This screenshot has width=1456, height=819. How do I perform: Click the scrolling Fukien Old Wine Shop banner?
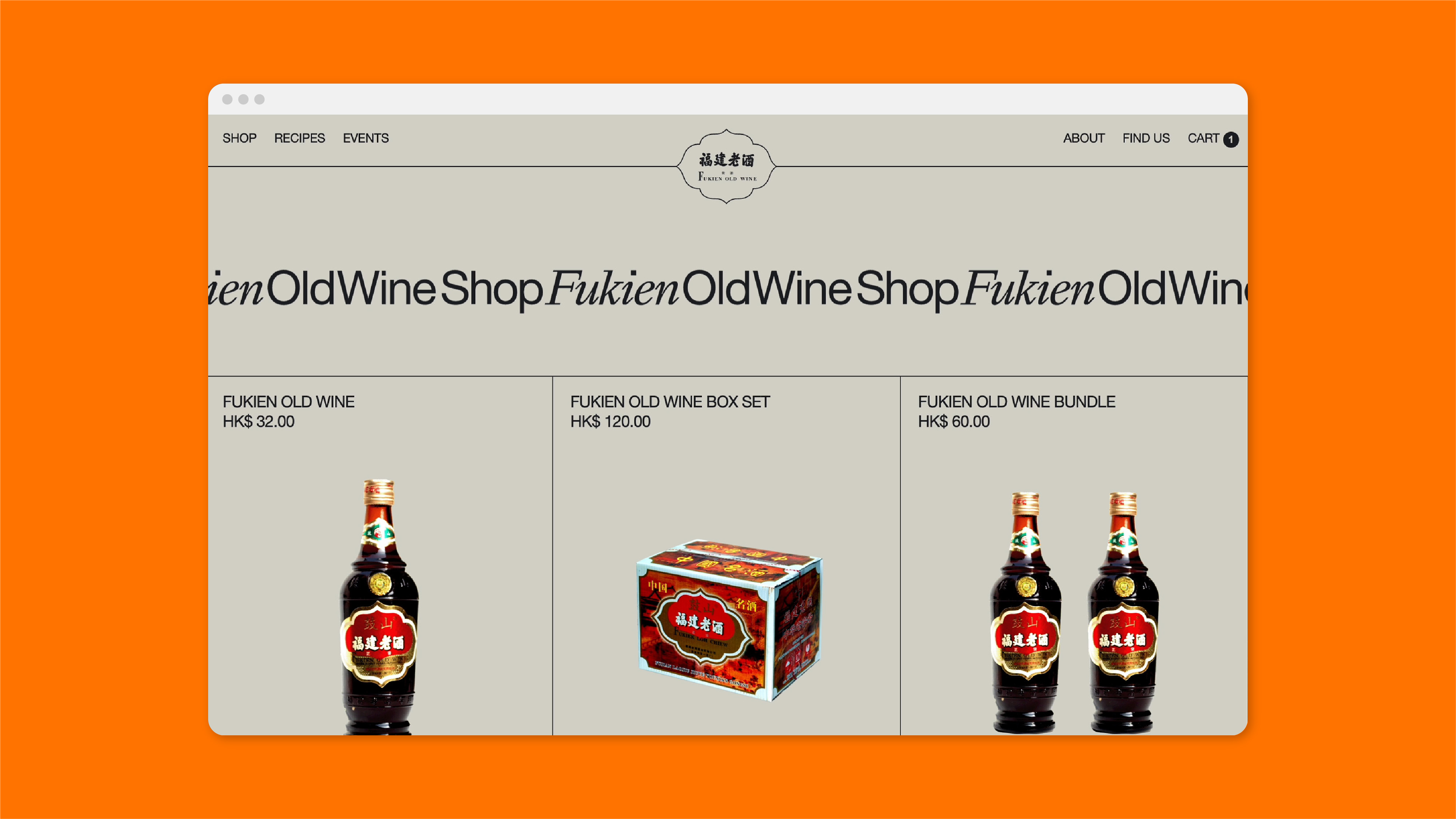727,288
